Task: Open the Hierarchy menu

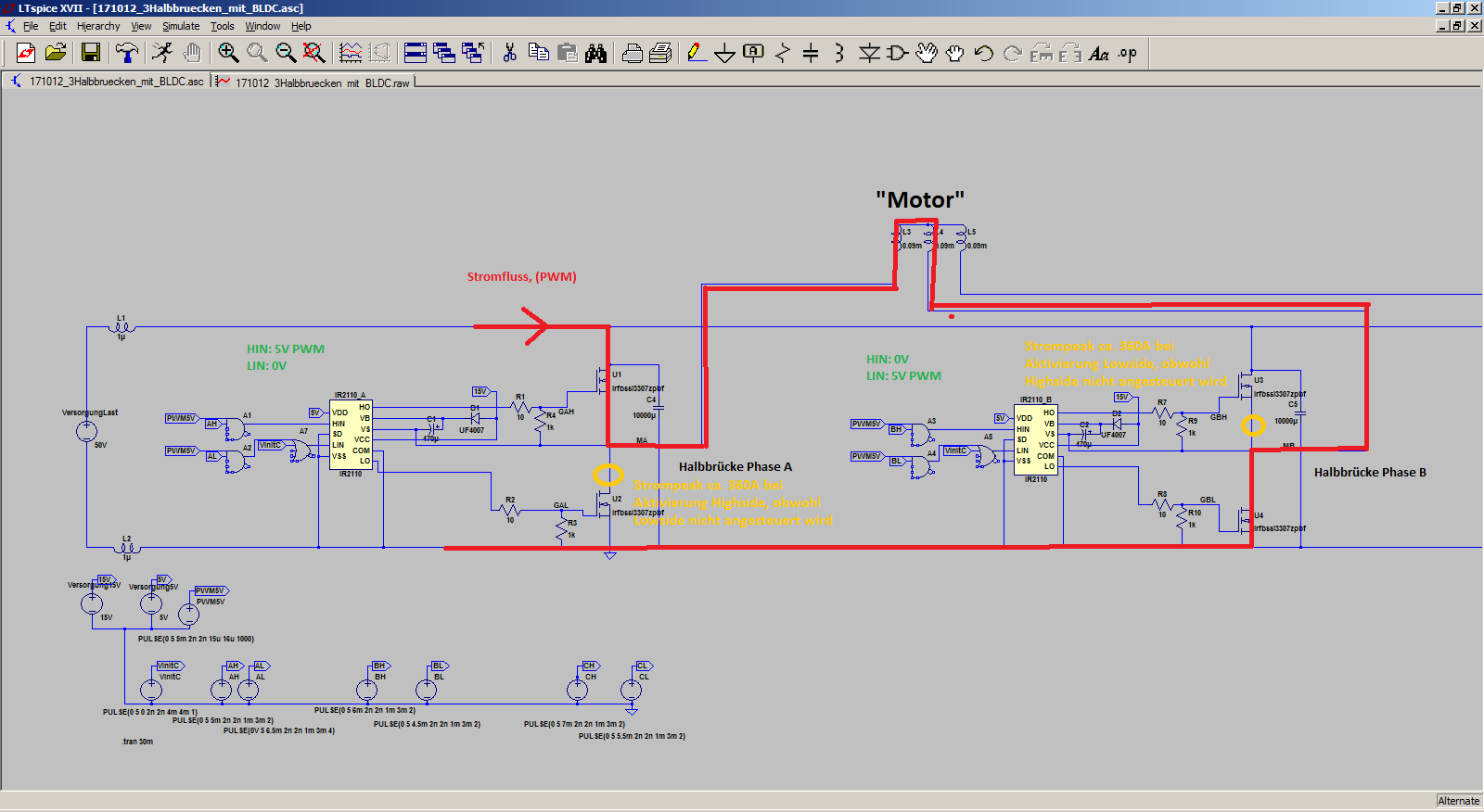Action: pyautogui.click(x=98, y=26)
